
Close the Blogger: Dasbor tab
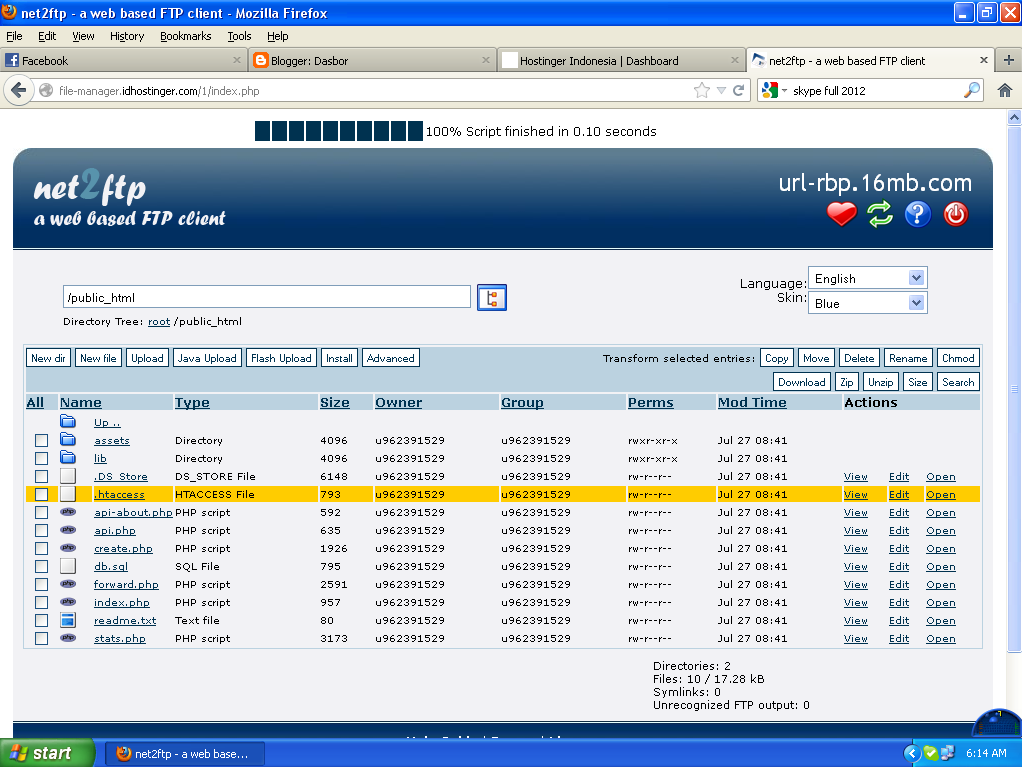486,60
